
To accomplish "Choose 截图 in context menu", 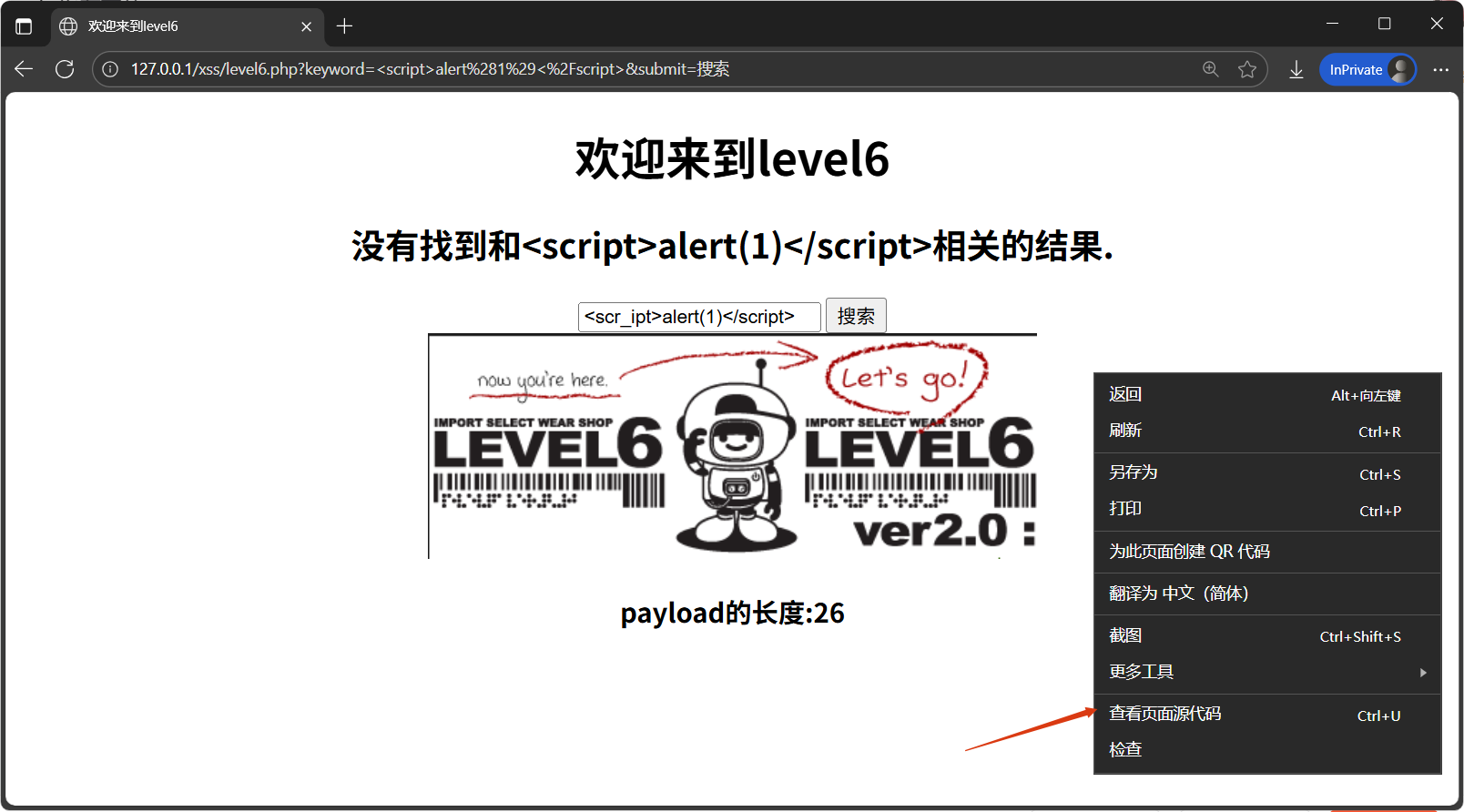I will (1267, 636).
